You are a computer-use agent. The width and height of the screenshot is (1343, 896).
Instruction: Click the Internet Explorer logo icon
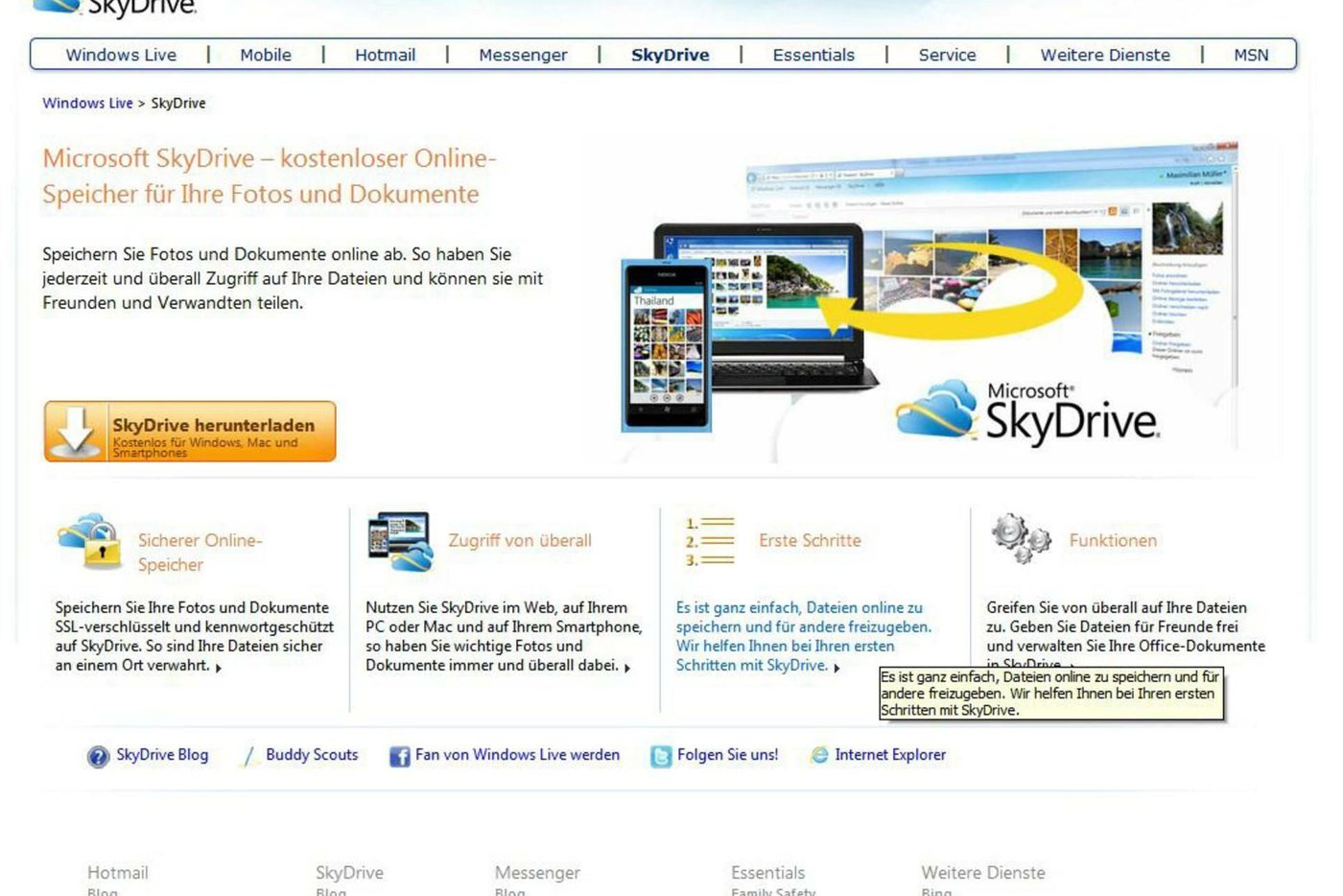[x=819, y=756]
